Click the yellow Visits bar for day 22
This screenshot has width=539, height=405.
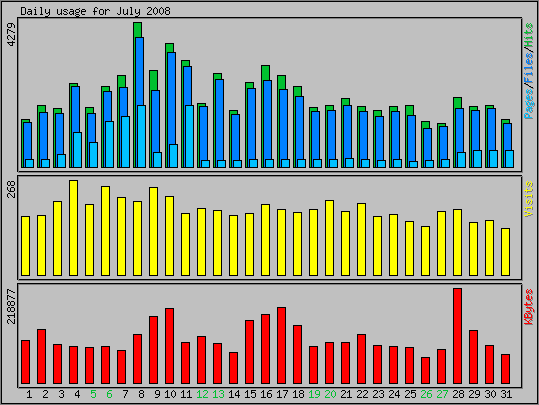click(x=361, y=240)
